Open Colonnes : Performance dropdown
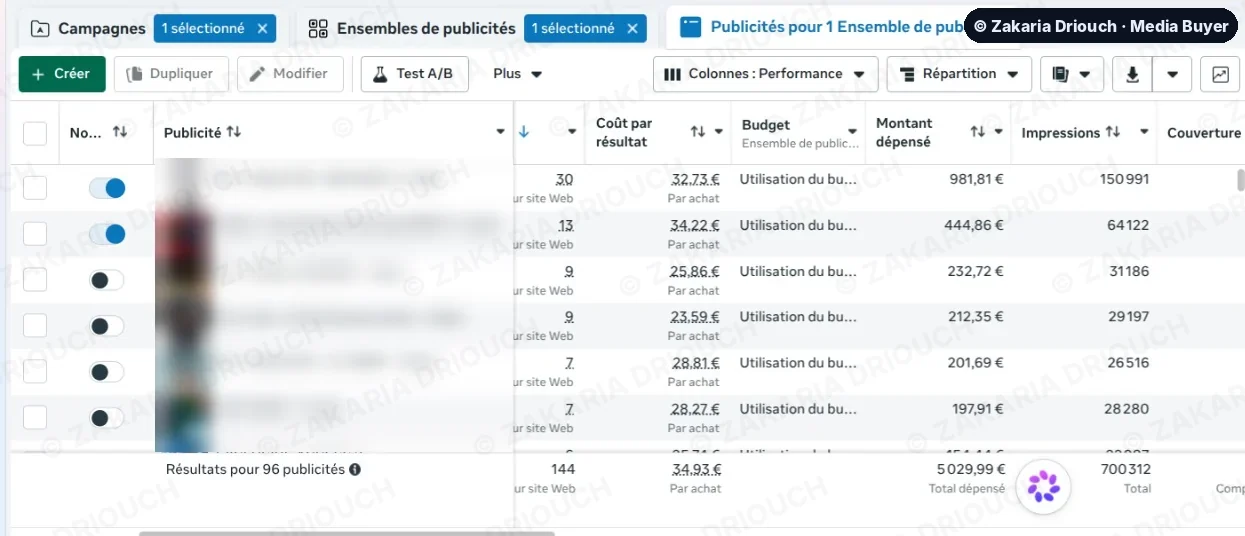Screen dimensions: 1245x536 pos(766,74)
